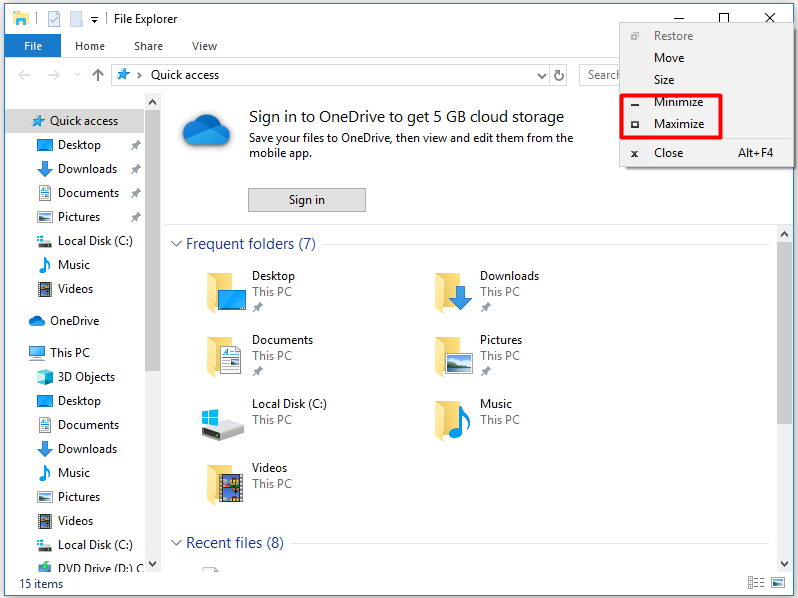Click the OneDrive cloud icon in banner
Screen dimensions: 798x598
pos(206,130)
